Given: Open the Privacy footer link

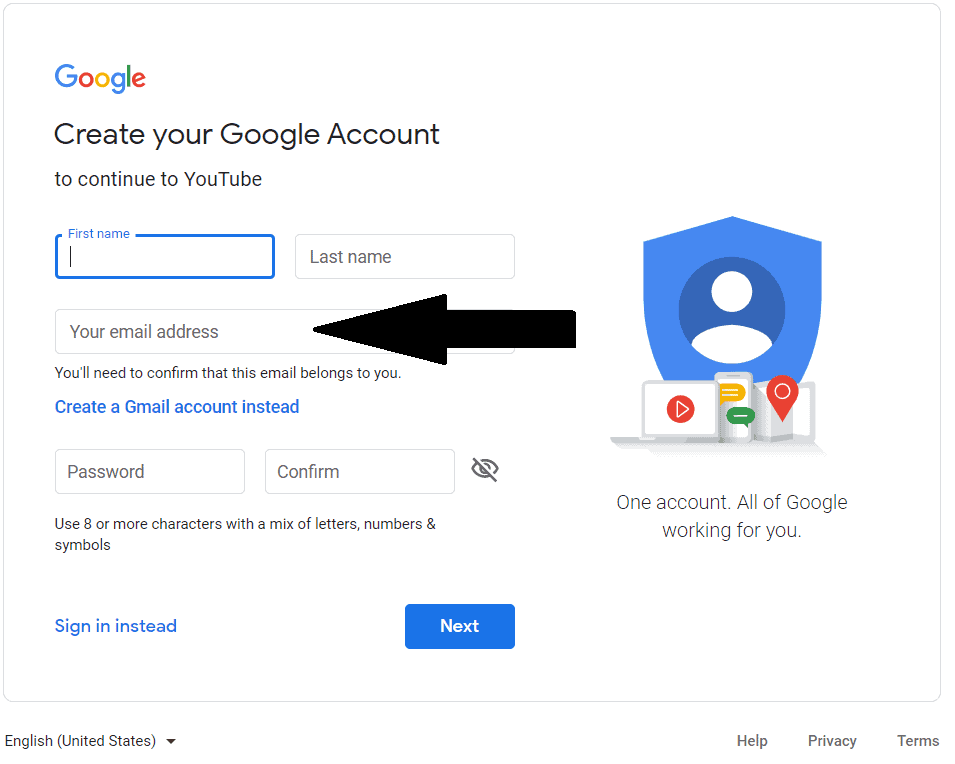Looking at the screenshot, I should [832, 741].
